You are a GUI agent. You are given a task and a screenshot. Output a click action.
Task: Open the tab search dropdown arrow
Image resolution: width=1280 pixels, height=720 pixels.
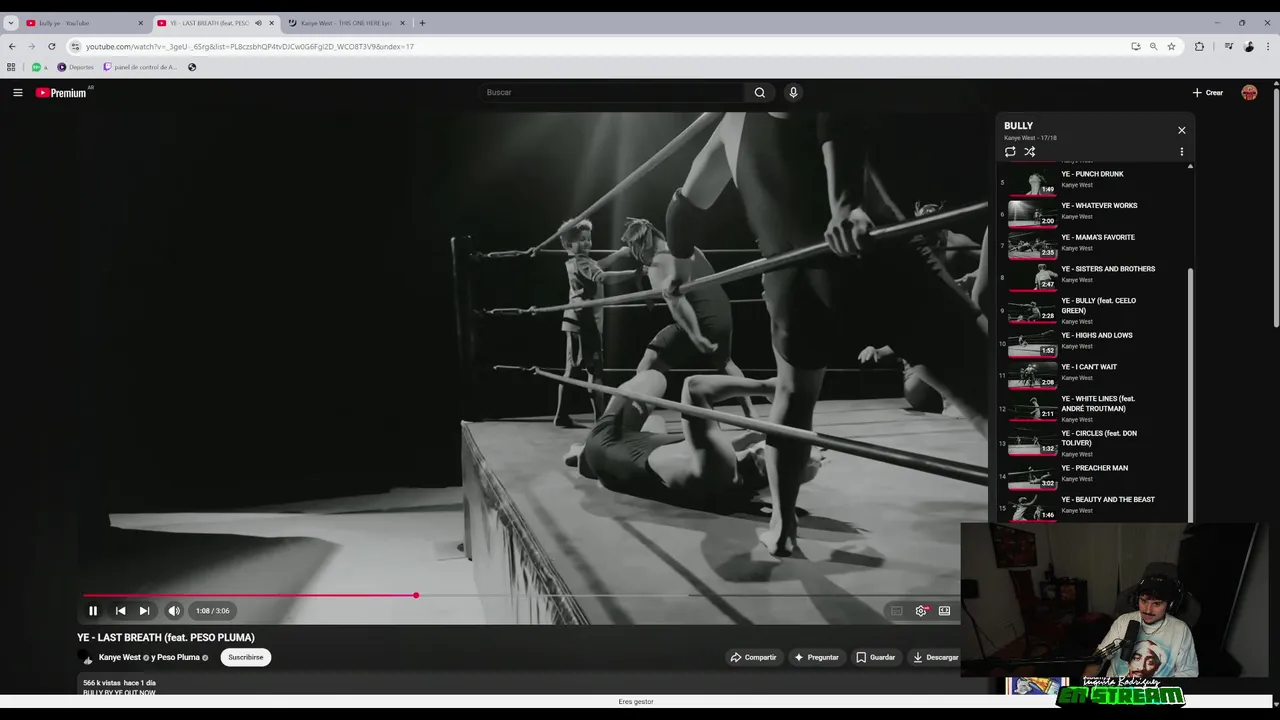(x=11, y=23)
